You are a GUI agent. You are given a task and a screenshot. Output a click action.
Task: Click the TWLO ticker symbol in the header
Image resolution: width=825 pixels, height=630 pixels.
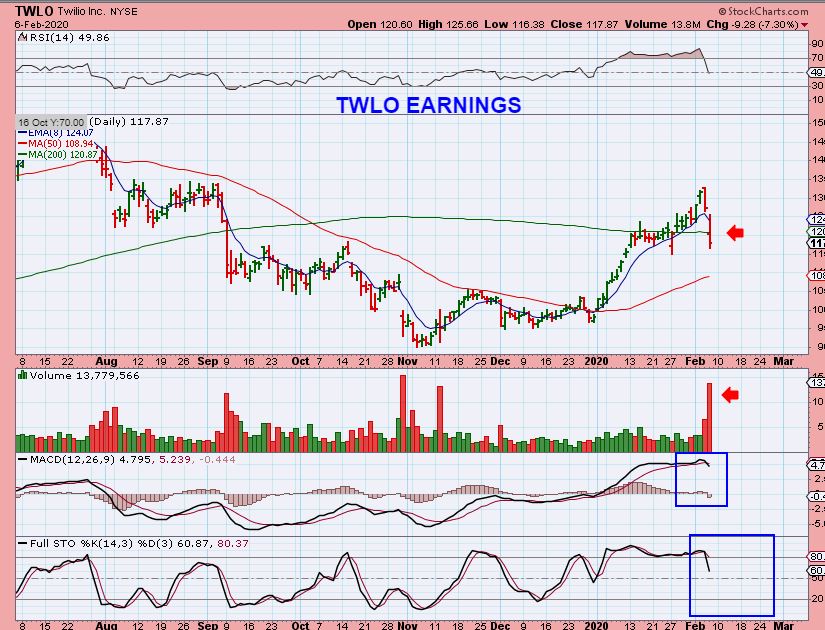[34, 11]
